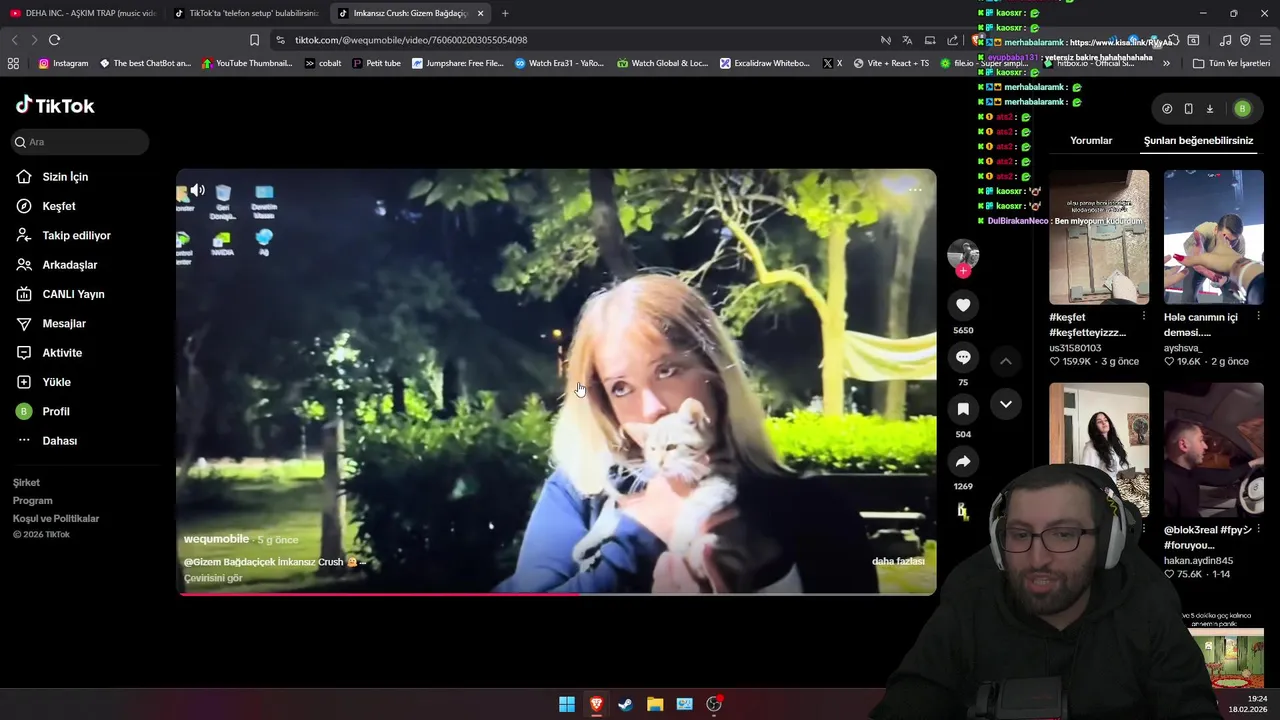Open File Explorer from the taskbar

click(x=655, y=704)
